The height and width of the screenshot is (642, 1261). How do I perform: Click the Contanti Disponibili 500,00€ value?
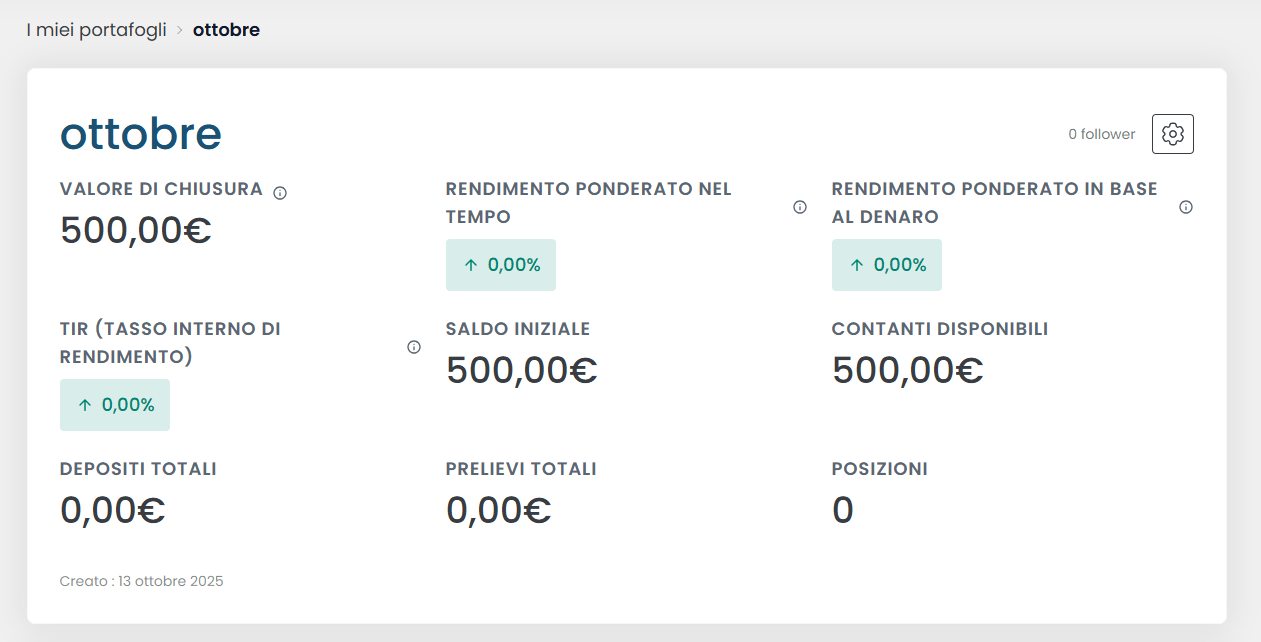click(908, 370)
